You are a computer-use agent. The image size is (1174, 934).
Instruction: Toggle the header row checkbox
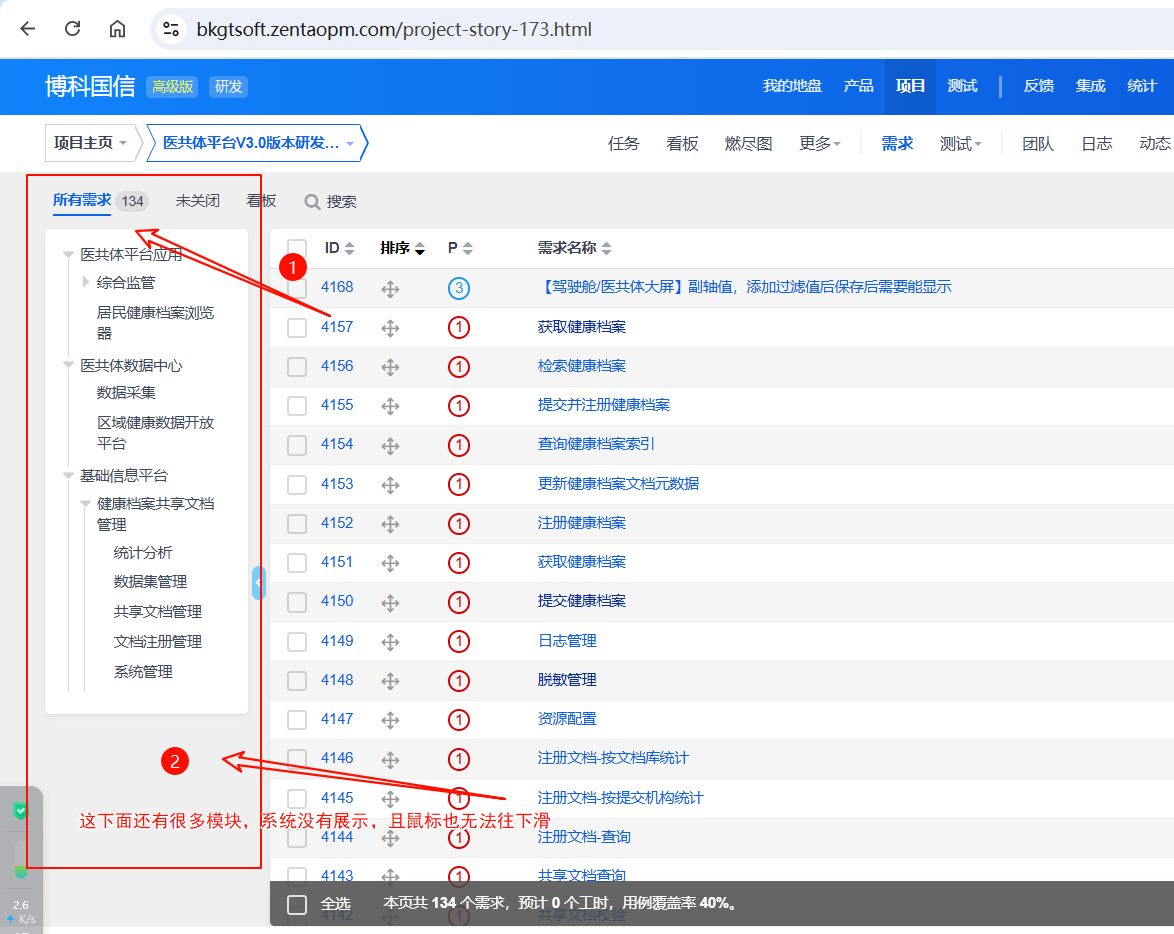(297, 248)
